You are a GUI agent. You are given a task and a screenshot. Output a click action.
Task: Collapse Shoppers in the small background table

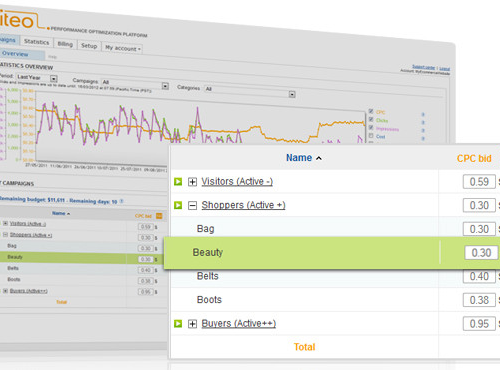coord(5,234)
